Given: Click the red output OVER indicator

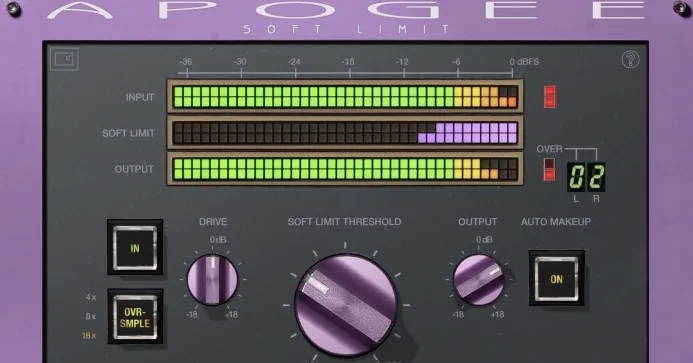Looking at the screenshot, I should point(549,169).
